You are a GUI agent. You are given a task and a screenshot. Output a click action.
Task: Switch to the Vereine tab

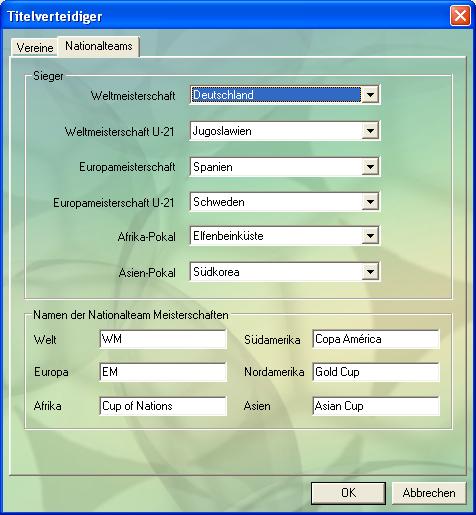35,48
